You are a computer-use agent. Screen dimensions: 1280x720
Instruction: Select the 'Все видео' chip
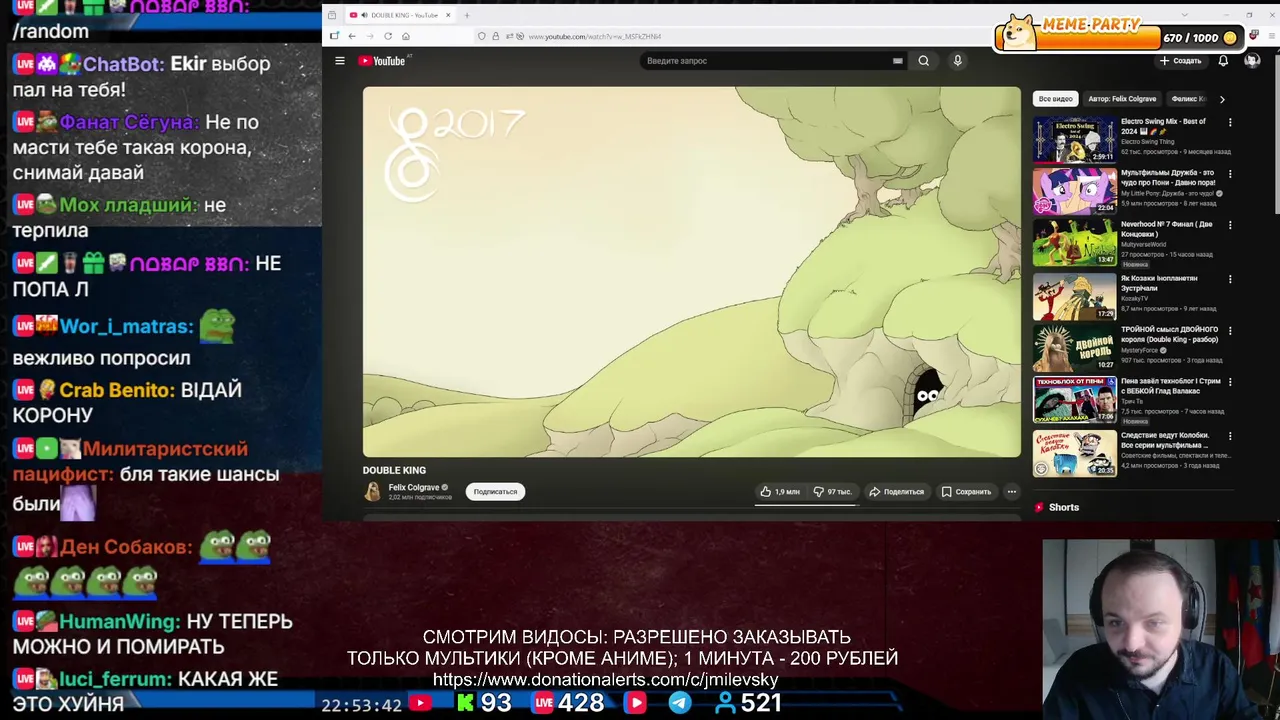pos(1055,99)
